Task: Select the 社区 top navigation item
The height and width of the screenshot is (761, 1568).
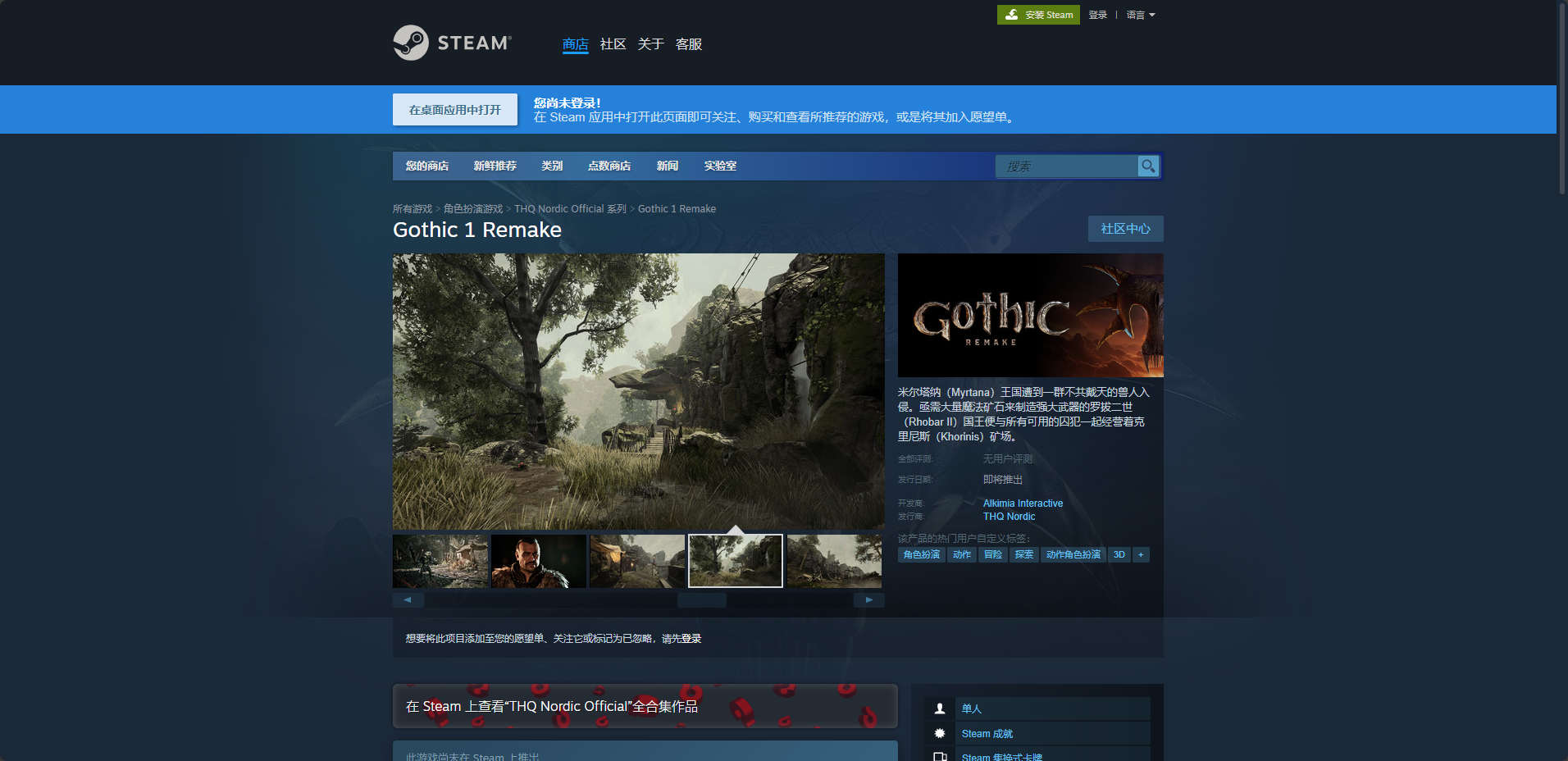Action: (613, 44)
